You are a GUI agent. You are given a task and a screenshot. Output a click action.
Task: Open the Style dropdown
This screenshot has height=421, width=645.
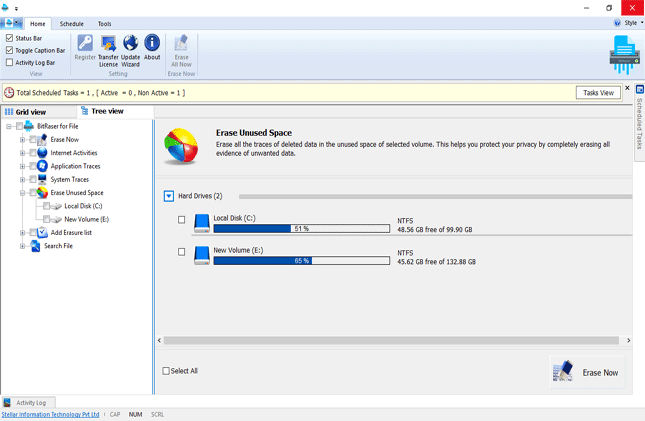(x=633, y=23)
